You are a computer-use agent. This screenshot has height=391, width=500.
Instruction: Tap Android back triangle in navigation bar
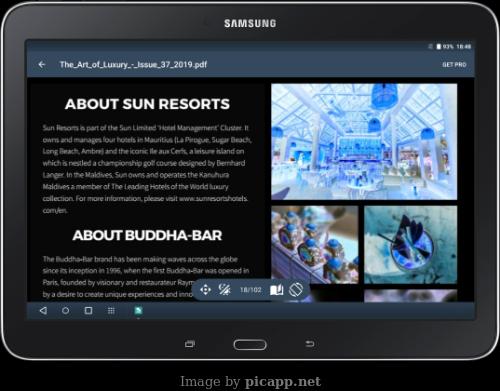pyautogui.click(x=43, y=311)
